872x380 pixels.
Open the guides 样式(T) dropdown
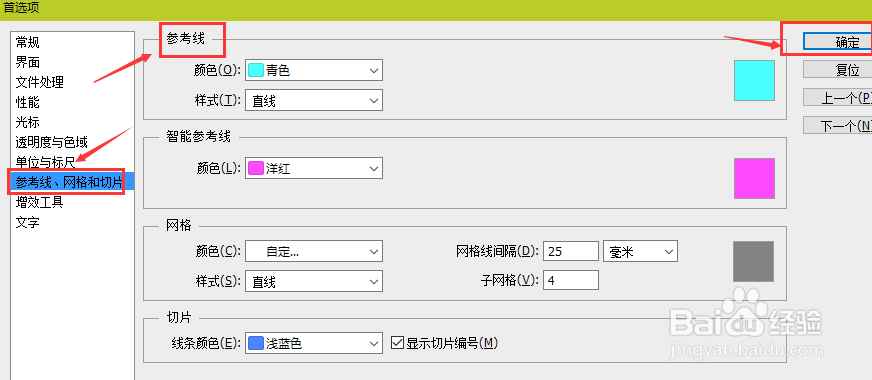pyautogui.click(x=314, y=100)
